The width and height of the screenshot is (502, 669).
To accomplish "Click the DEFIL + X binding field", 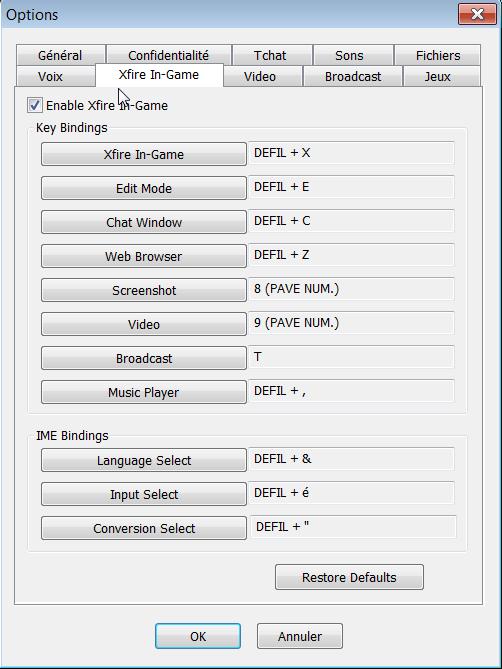I will point(351,153).
